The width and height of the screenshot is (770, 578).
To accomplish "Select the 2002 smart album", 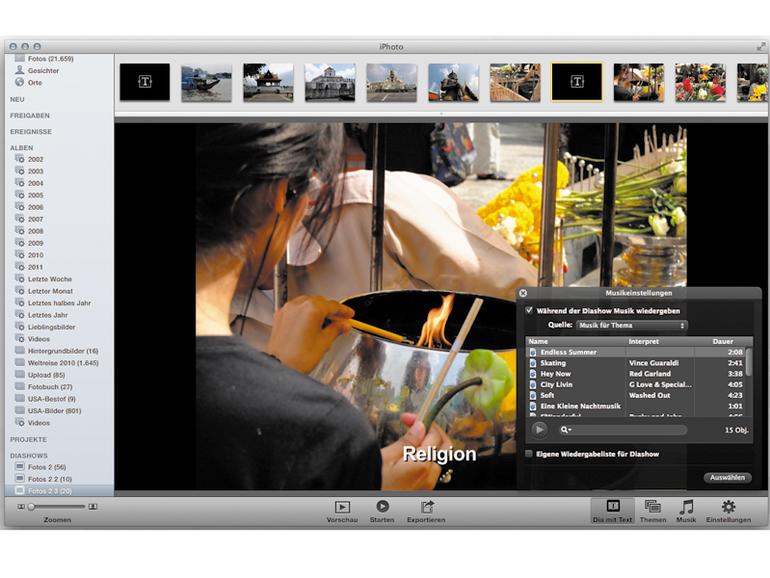I will tap(35, 159).
